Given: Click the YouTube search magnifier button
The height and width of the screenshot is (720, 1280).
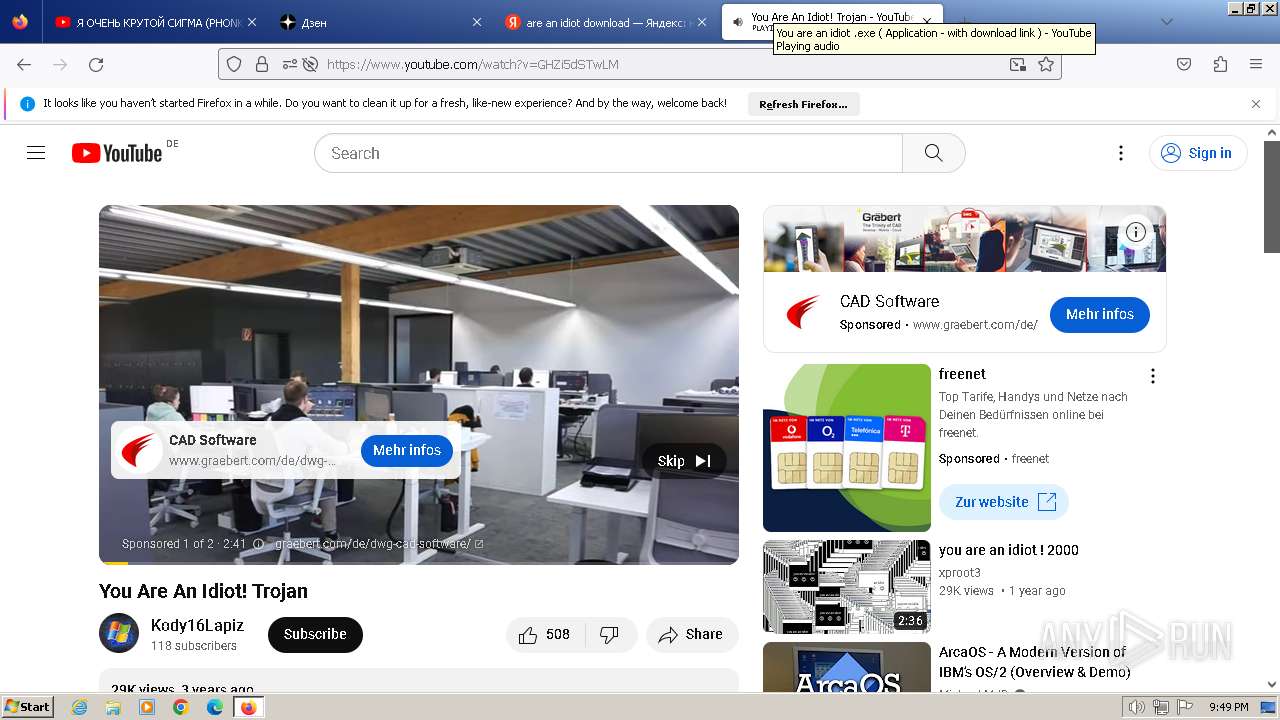Looking at the screenshot, I should click(934, 153).
